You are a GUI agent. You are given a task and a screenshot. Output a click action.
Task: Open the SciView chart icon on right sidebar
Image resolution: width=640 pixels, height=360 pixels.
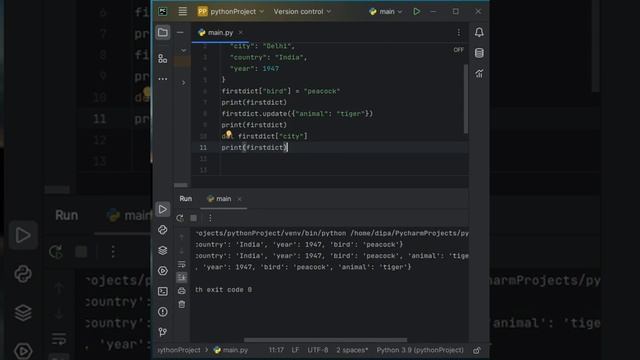pos(479,73)
